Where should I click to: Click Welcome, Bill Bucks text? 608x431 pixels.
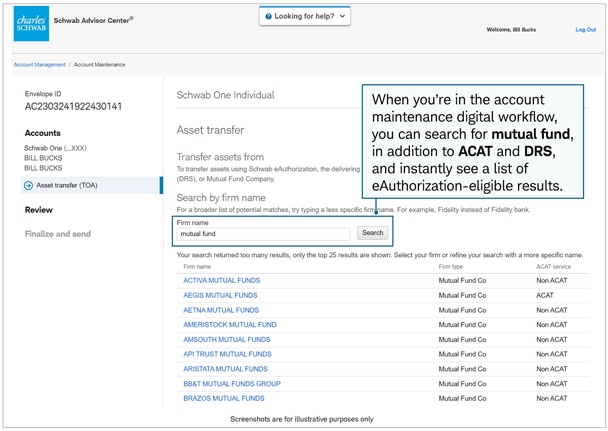pos(511,29)
